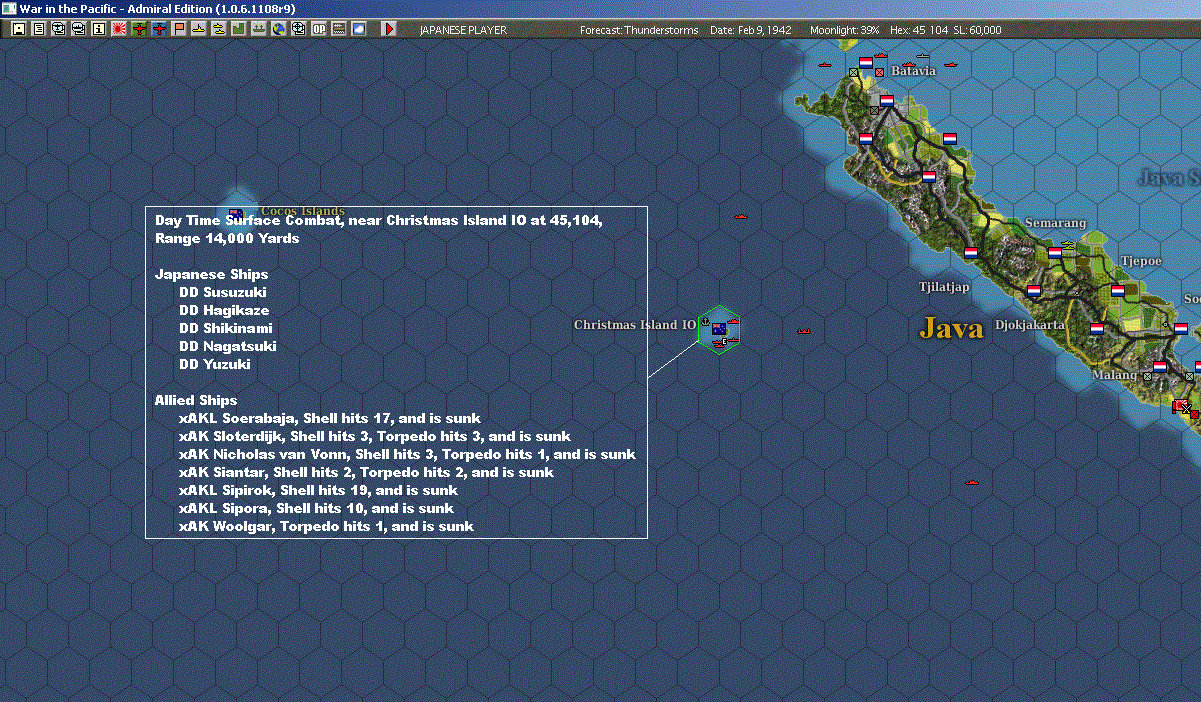This screenshot has height=702, width=1201.
Task: Click the anchored ships toolbar icon
Action: click(258, 29)
